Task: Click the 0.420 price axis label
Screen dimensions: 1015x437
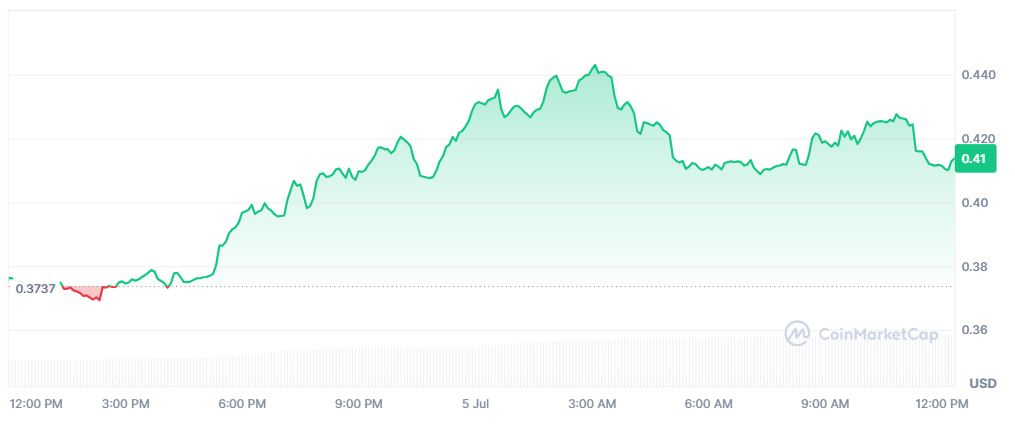Action: pyautogui.click(x=978, y=139)
